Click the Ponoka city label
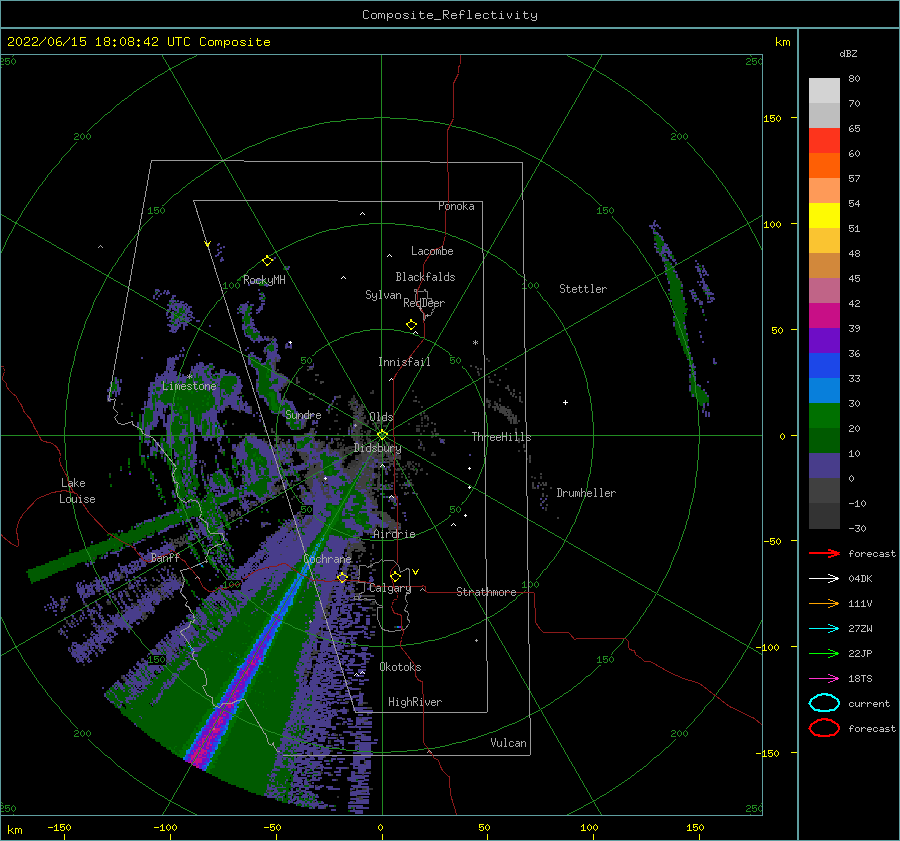The height and width of the screenshot is (841, 900). [x=456, y=206]
